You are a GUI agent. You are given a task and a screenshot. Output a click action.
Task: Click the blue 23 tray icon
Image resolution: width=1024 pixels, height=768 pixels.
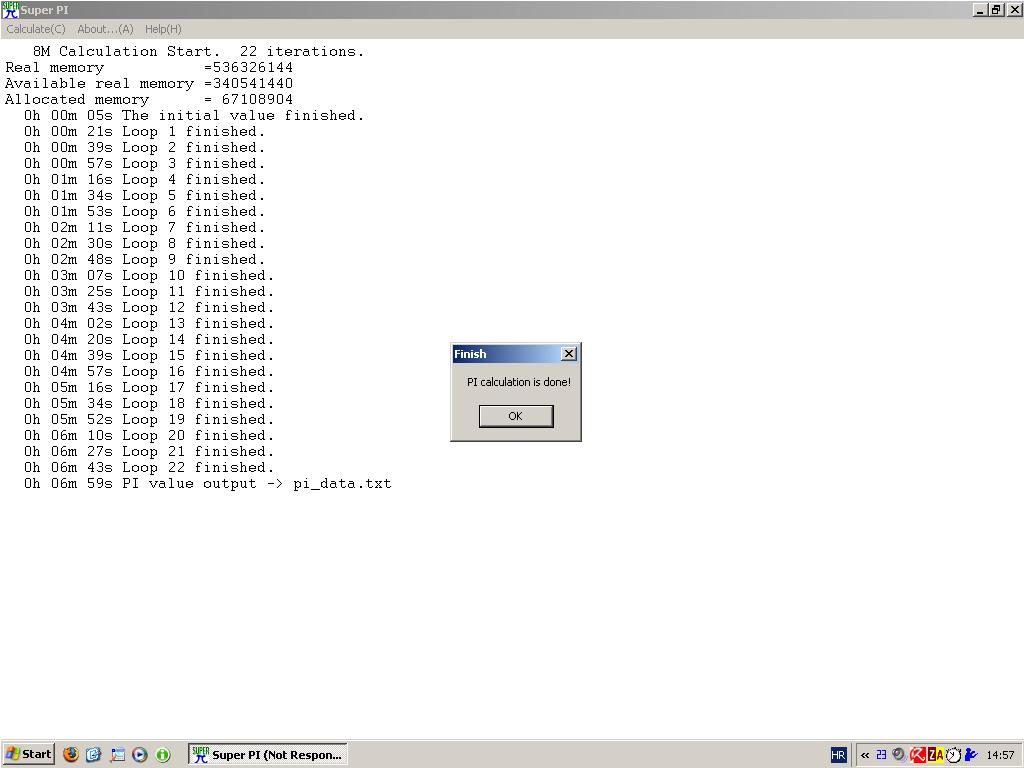[x=881, y=755]
